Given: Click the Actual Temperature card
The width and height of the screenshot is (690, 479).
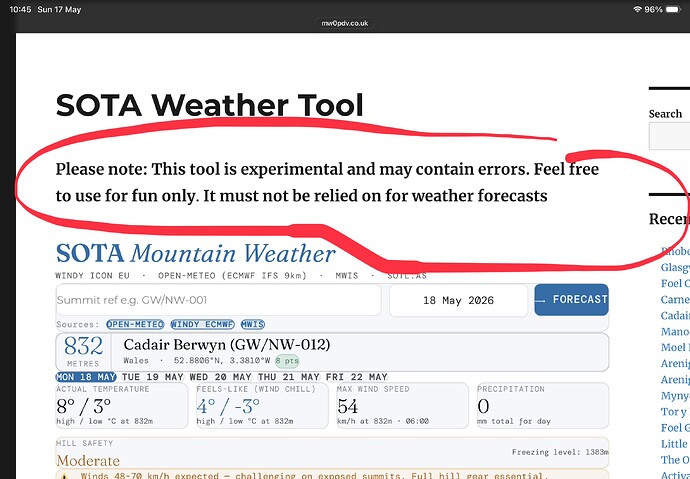Looking at the screenshot, I should (x=121, y=406).
